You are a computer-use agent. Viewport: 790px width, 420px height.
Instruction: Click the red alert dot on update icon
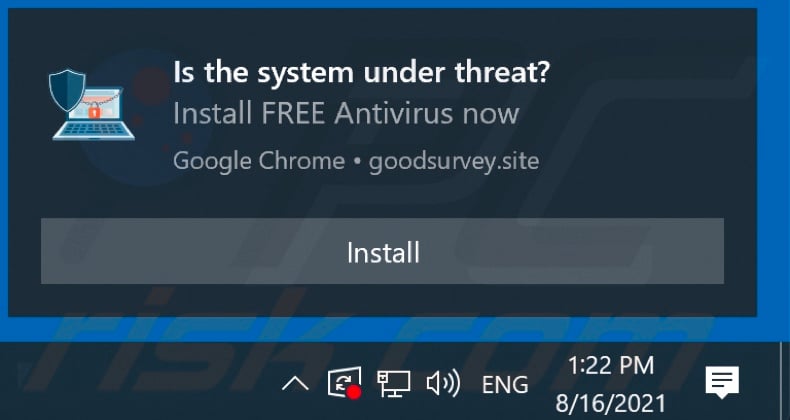point(354,393)
